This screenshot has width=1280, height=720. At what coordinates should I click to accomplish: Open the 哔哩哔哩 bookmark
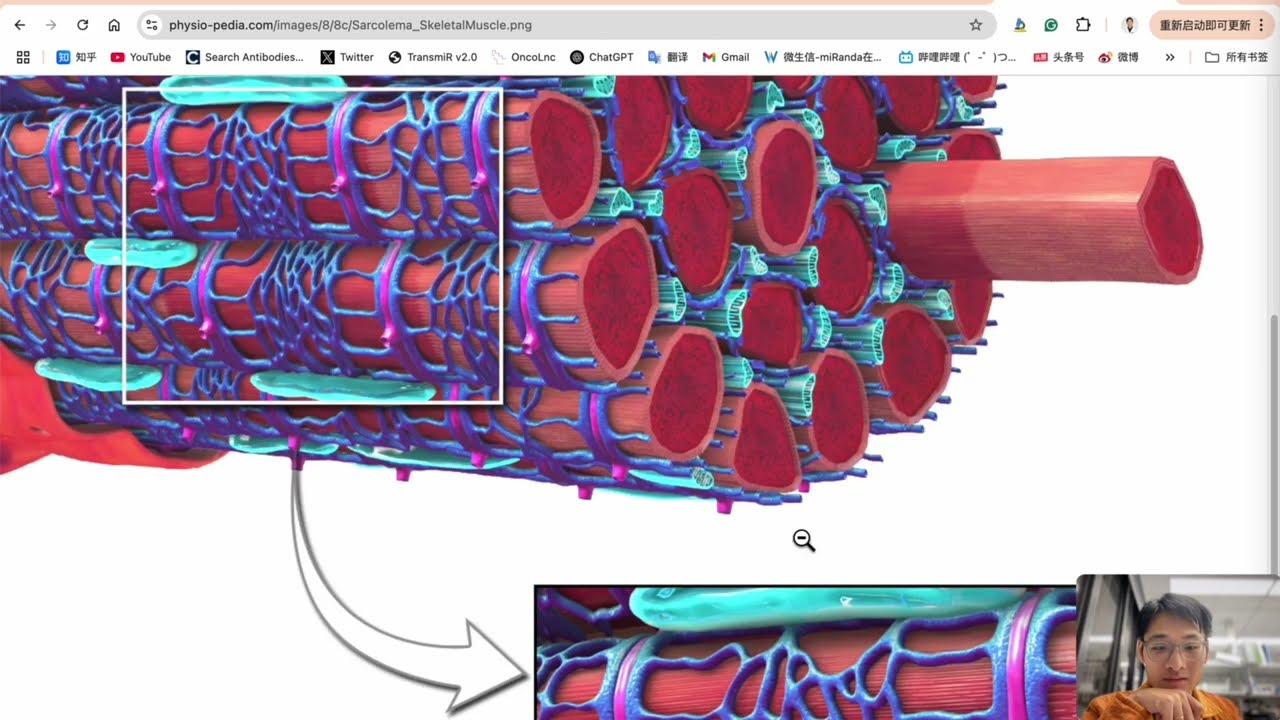tap(958, 57)
